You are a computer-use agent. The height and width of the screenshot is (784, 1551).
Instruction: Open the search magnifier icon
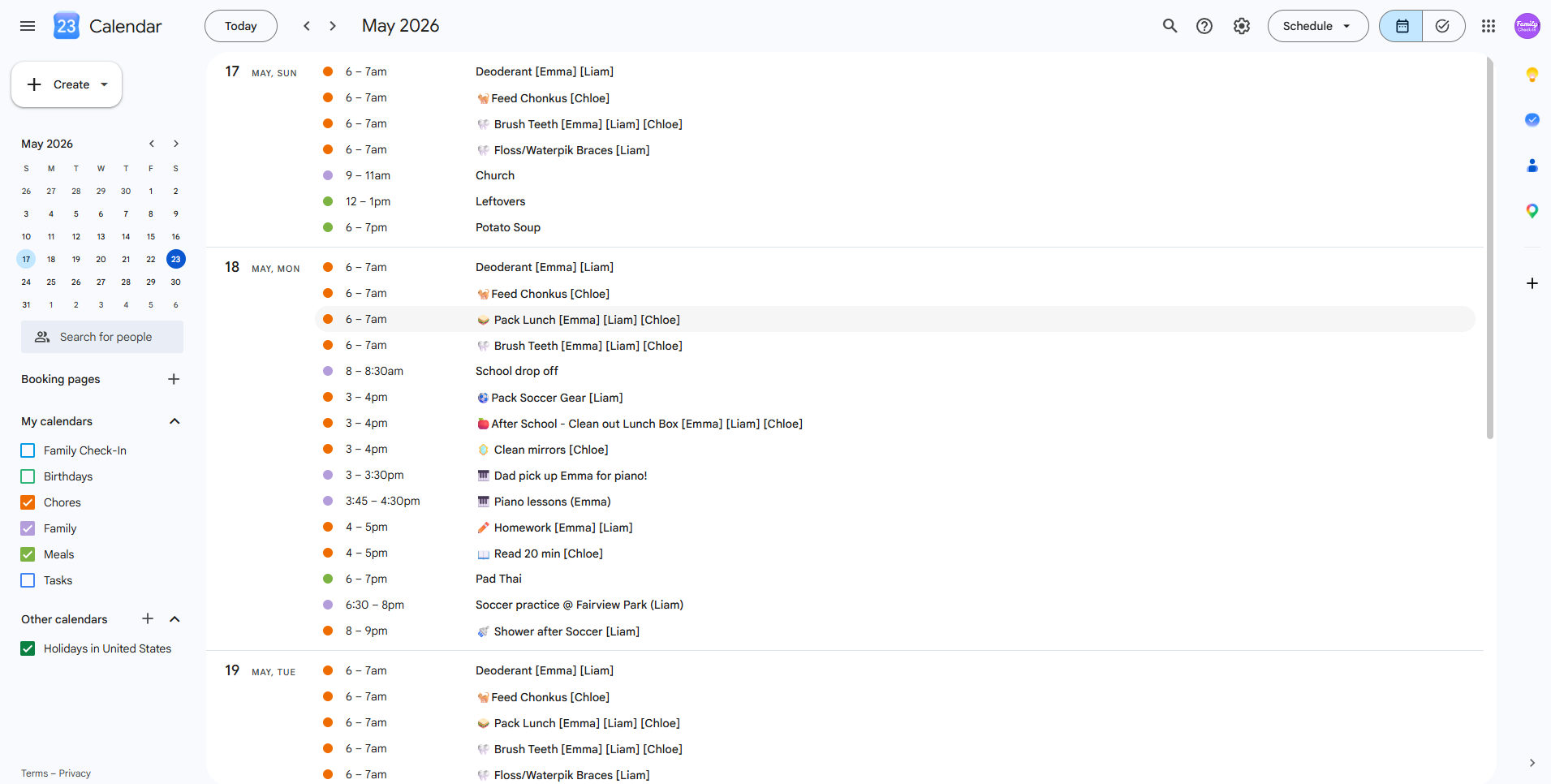pyautogui.click(x=1170, y=26)
